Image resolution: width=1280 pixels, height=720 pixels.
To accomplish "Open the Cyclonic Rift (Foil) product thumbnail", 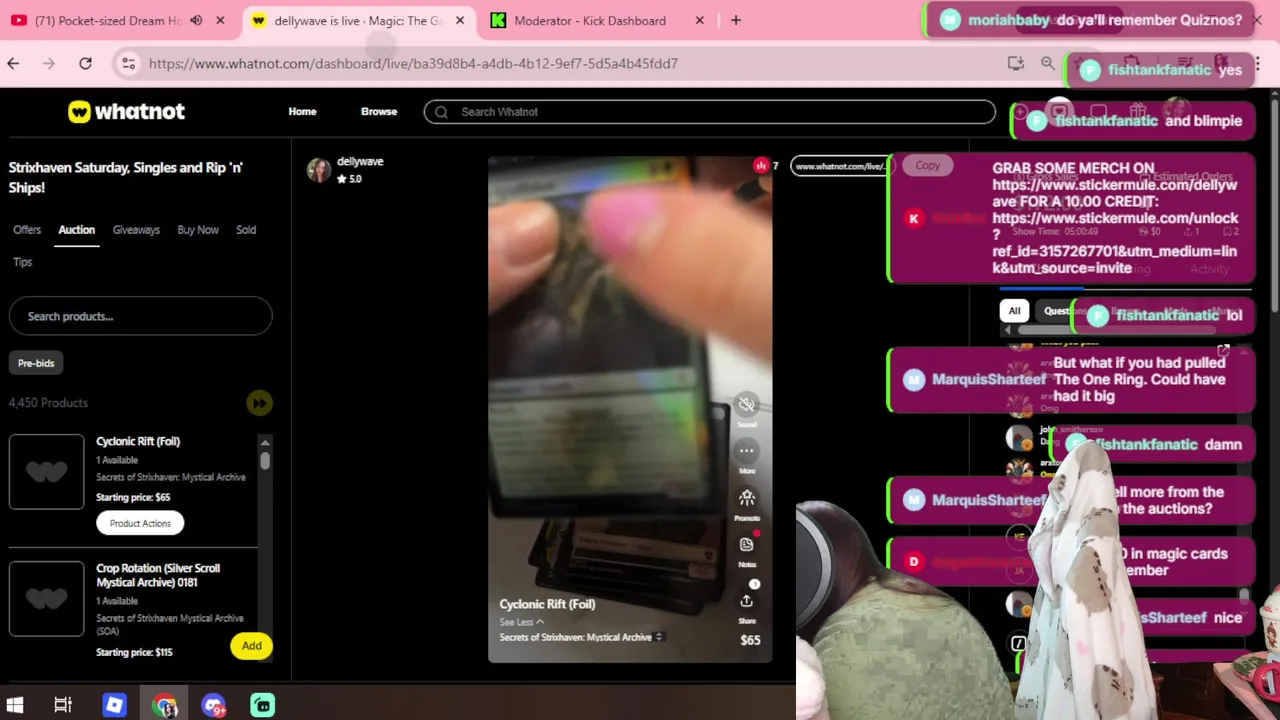I will [x=47, y=472].
